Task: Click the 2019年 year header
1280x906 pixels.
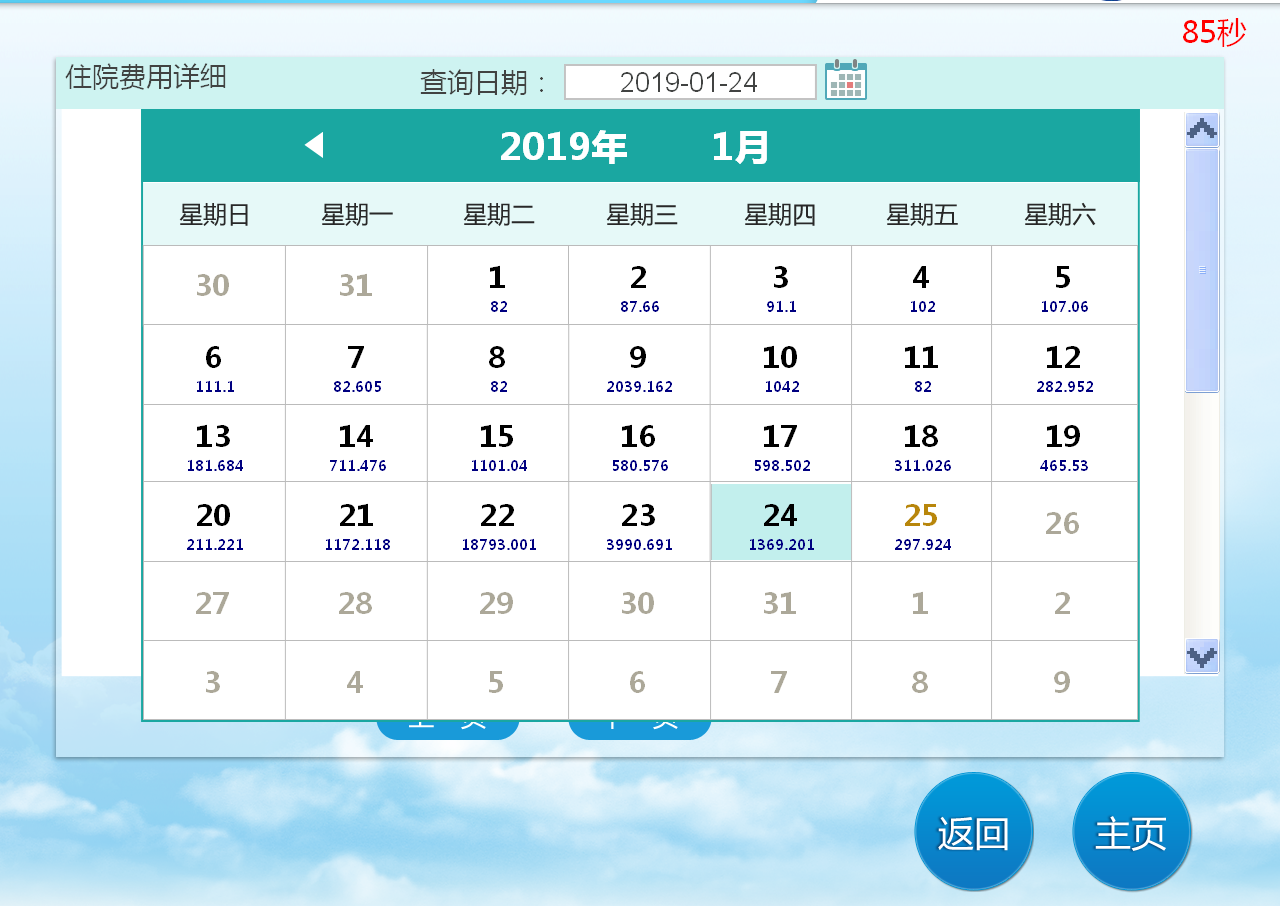Action: click(563, 147)
